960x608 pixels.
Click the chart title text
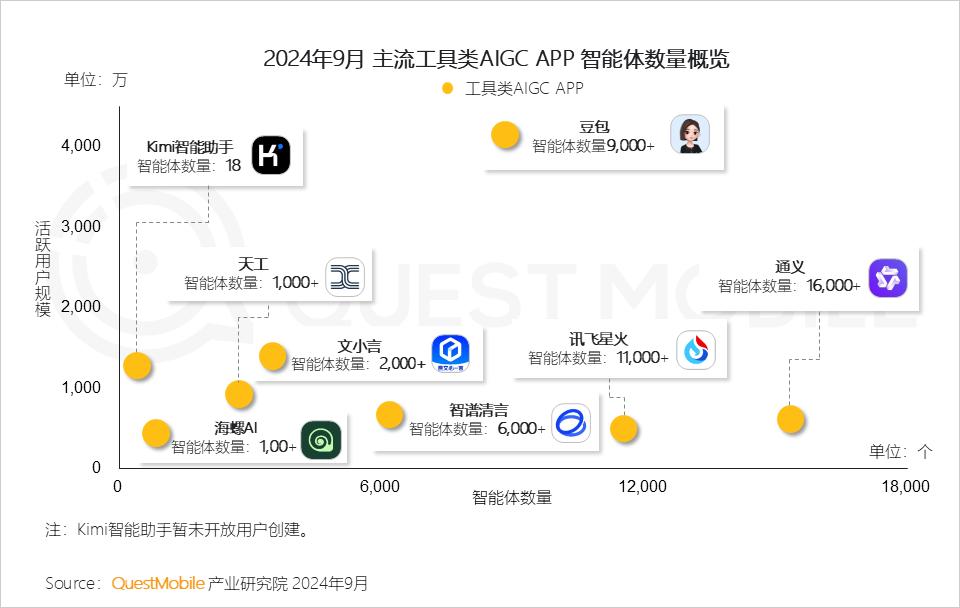coord(498,58)
